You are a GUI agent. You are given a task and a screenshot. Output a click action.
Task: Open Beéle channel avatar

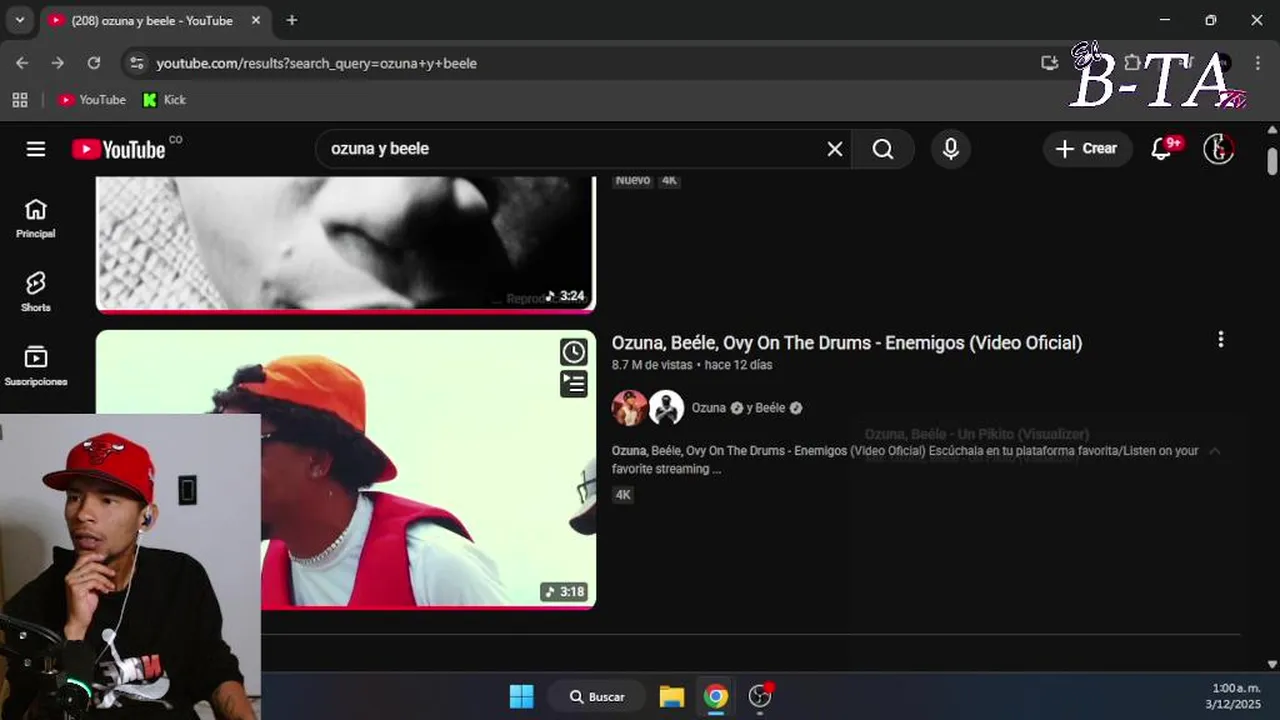pos(666,408)
